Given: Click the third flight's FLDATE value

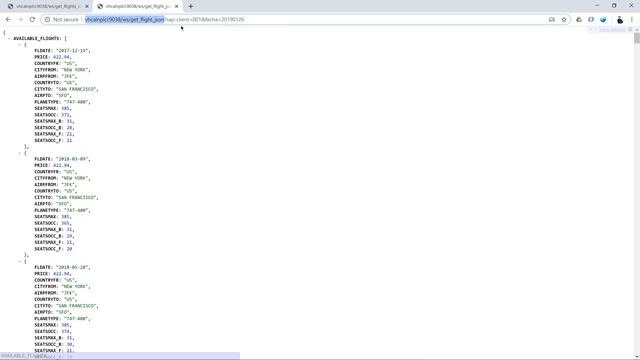Looking at the screenshot, I should [x=72, y=267].
